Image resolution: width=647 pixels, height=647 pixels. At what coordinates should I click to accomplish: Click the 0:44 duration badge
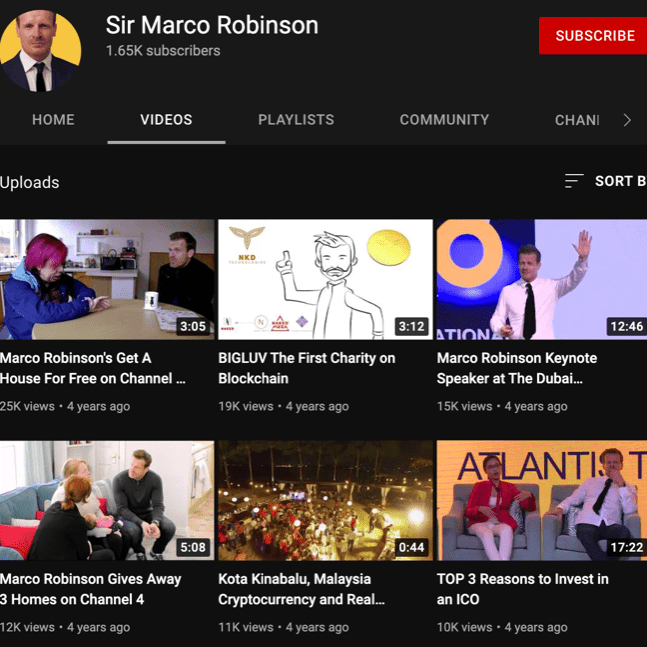(411, 547)
